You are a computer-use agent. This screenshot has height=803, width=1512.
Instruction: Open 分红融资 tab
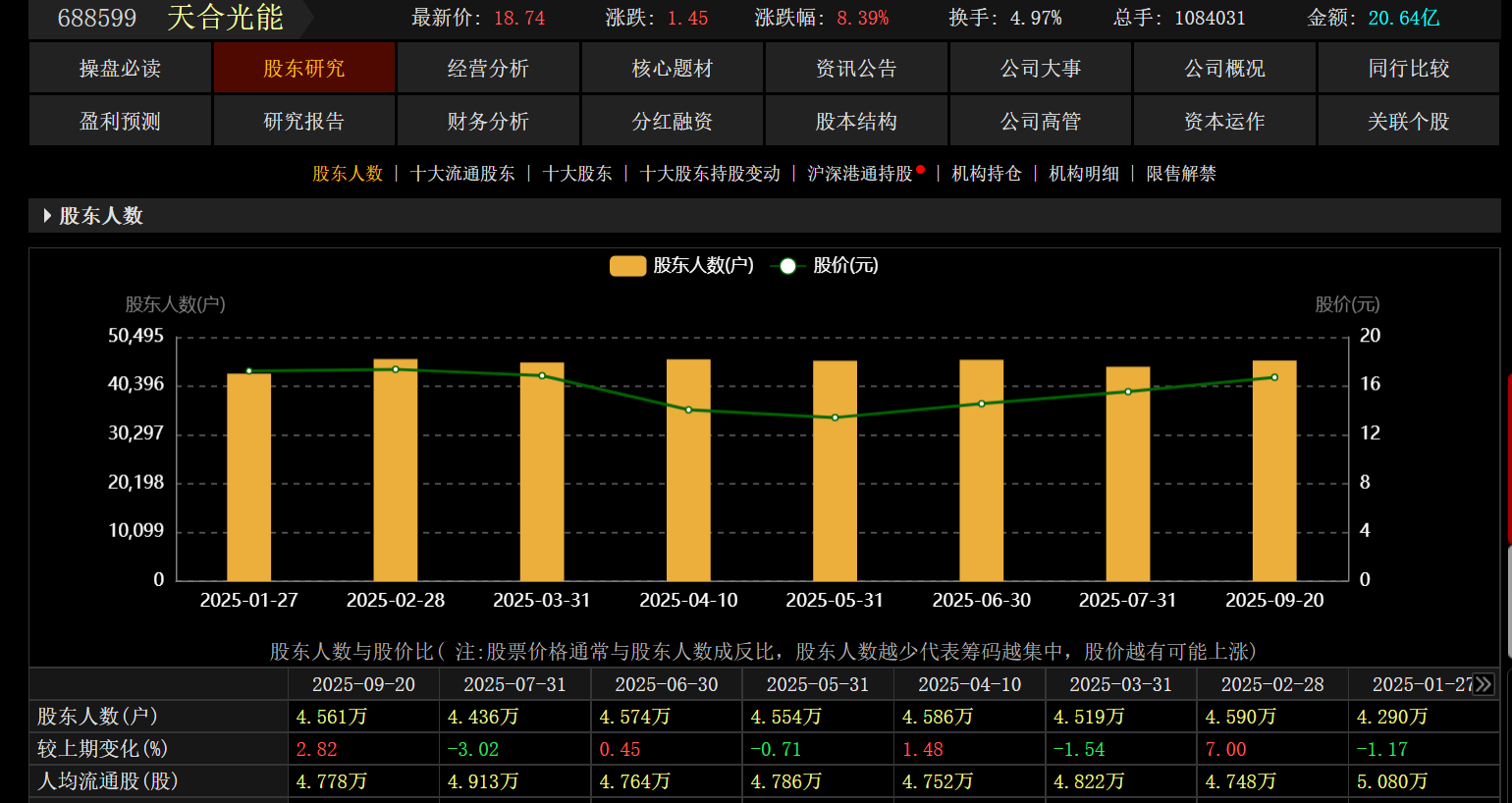(x=673, y=121)
